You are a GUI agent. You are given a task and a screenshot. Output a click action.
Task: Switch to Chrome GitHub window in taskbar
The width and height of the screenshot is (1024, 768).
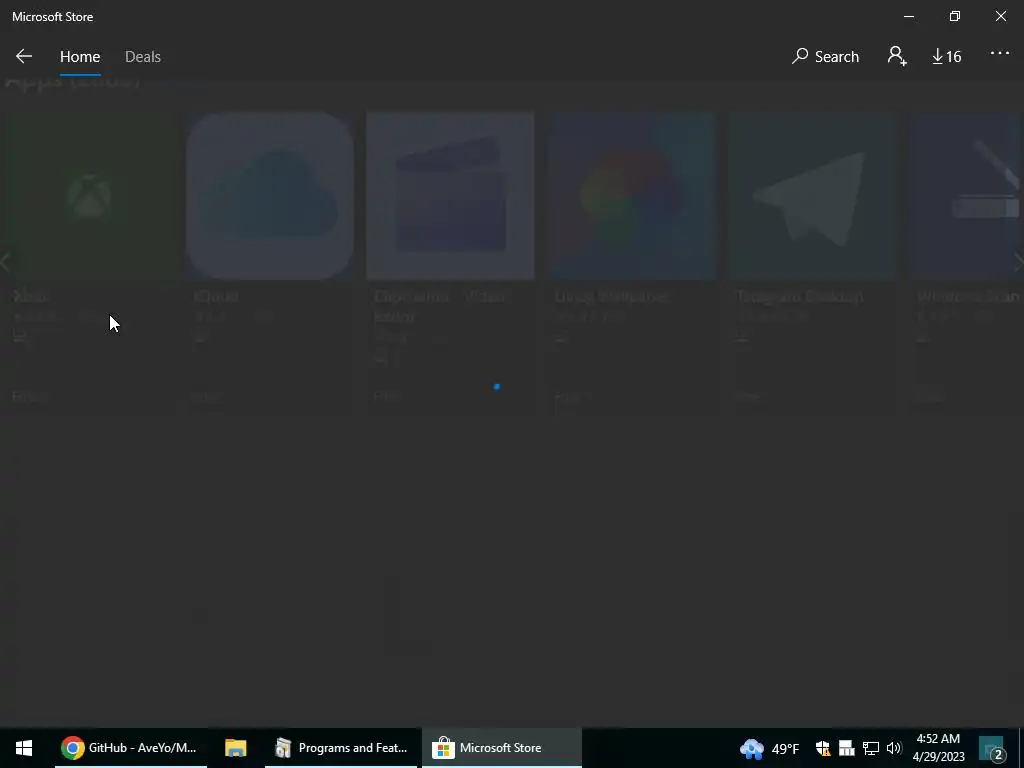tap(131, 748)
